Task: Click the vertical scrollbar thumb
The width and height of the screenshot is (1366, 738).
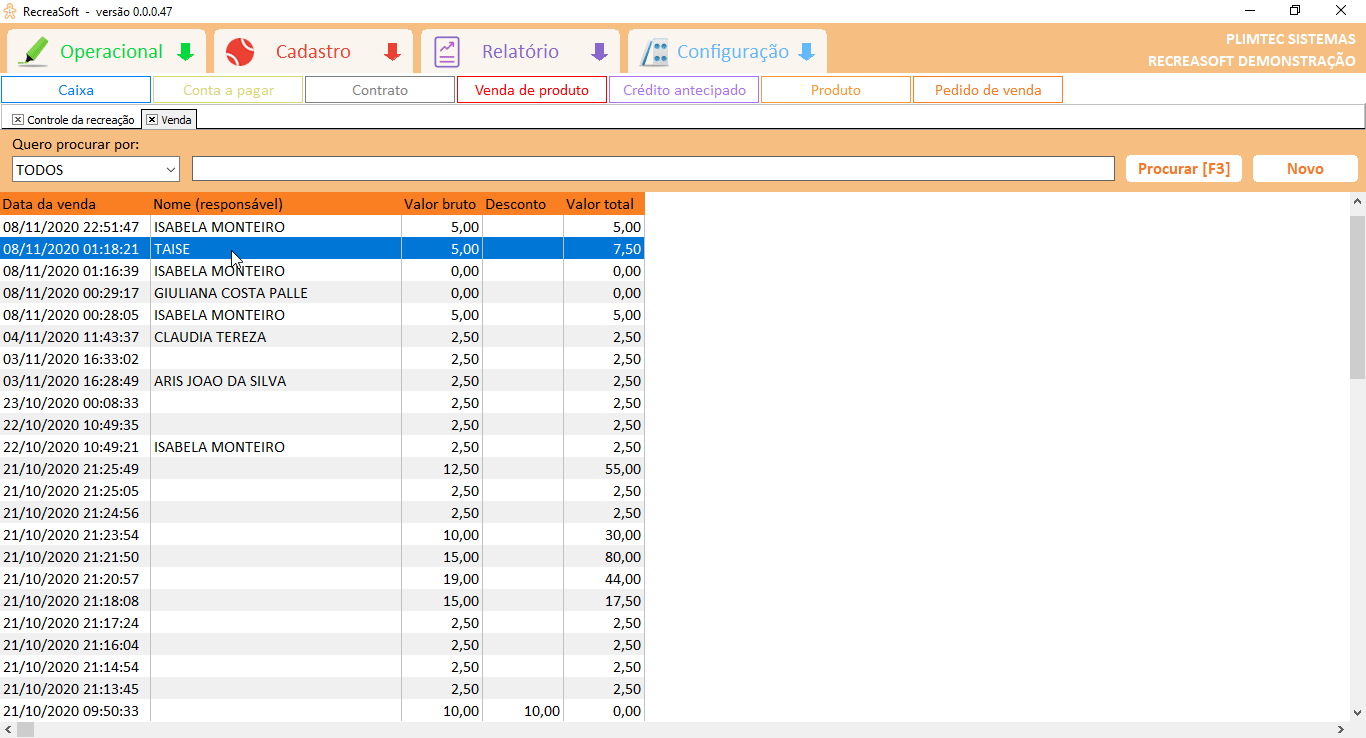Action: (1357, 296)
